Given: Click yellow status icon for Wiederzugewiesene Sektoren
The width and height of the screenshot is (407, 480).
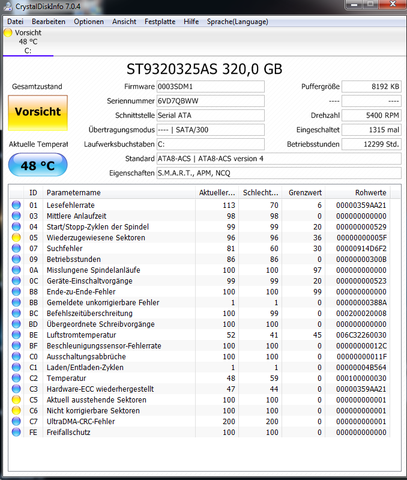Looking at the screenshot, I should click(x=16, y=238).
